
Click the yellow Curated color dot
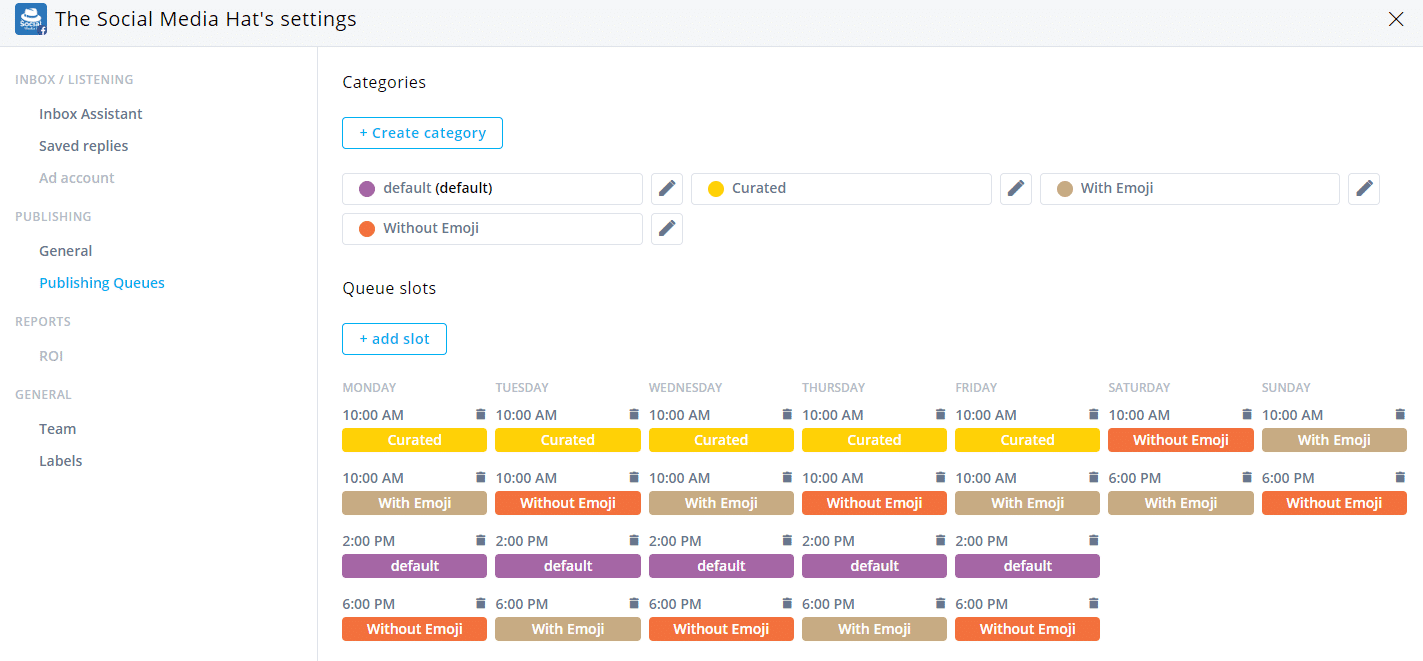716,188
